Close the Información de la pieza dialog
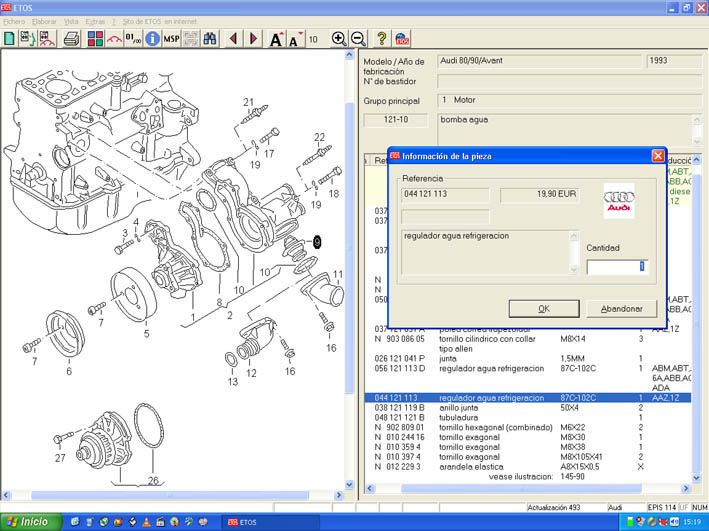Viewport: 709px width, 531px height. pyautogui.click(x=658, y=156)
